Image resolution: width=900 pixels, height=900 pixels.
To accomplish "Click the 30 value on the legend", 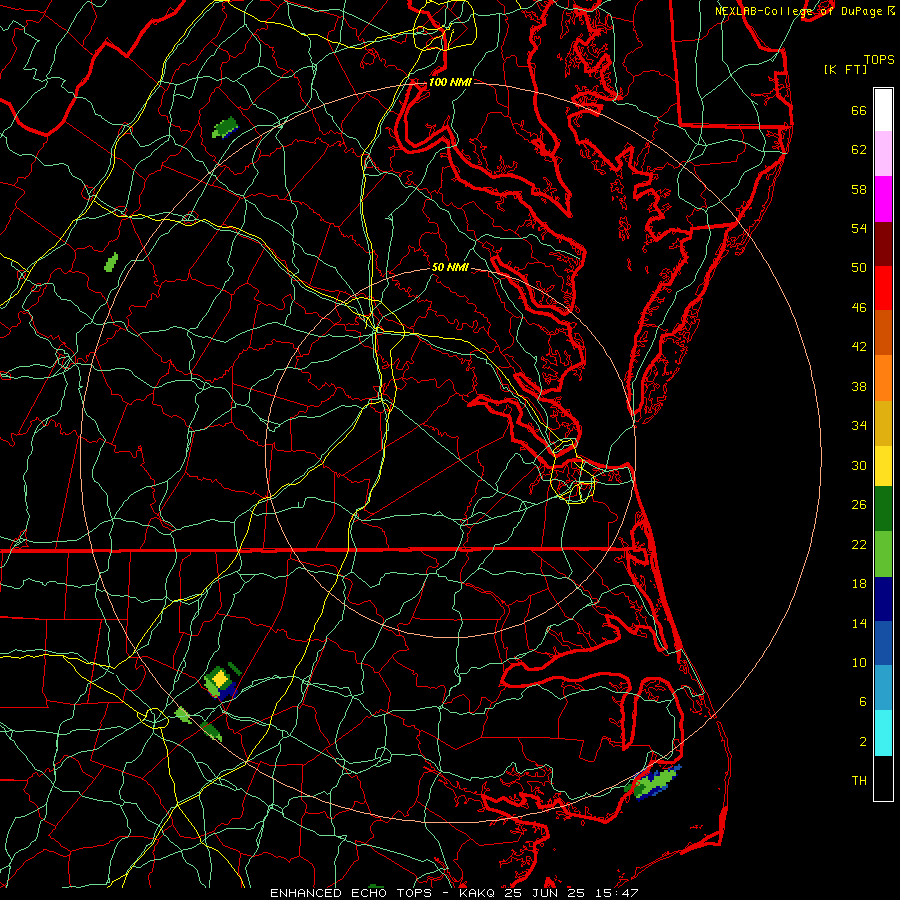I will pos(859,465).
